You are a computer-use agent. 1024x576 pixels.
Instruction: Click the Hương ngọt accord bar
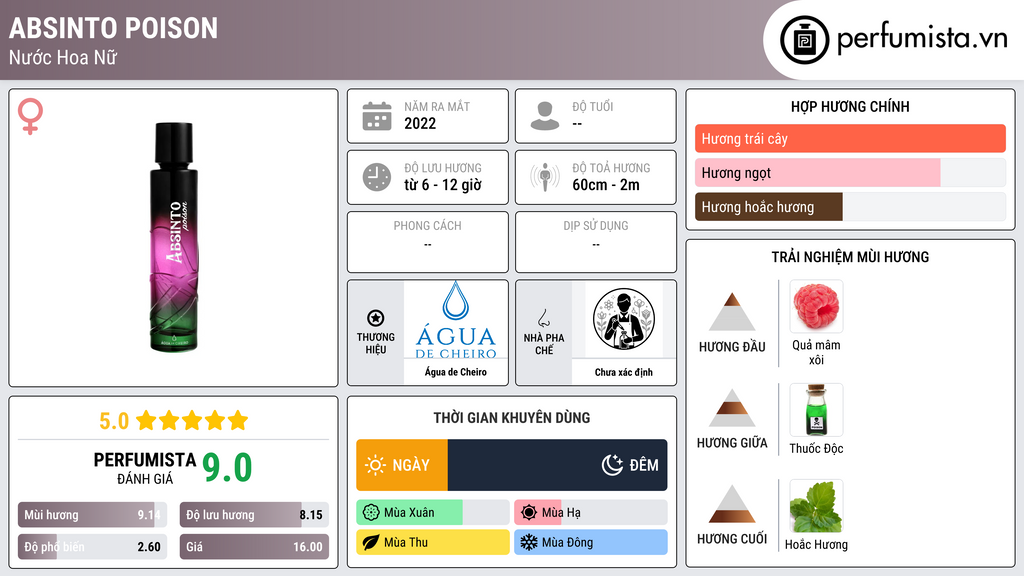coord(850,173)
